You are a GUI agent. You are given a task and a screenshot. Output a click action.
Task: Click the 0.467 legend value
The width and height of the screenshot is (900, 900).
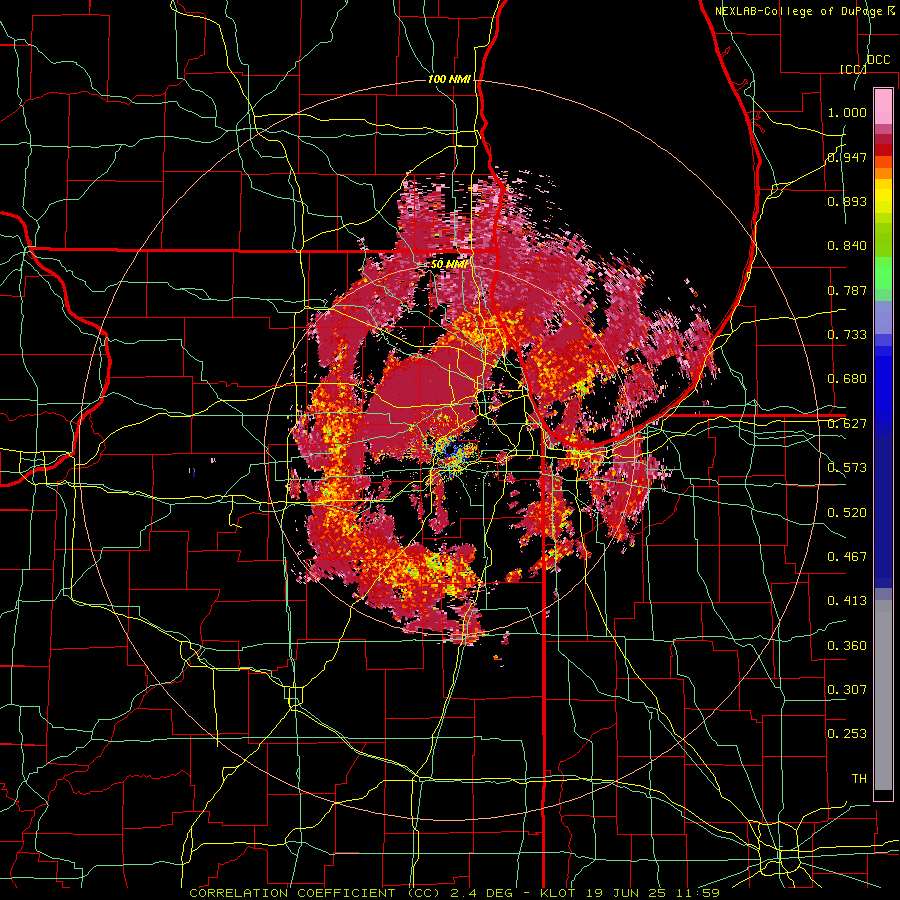[847, 557]
